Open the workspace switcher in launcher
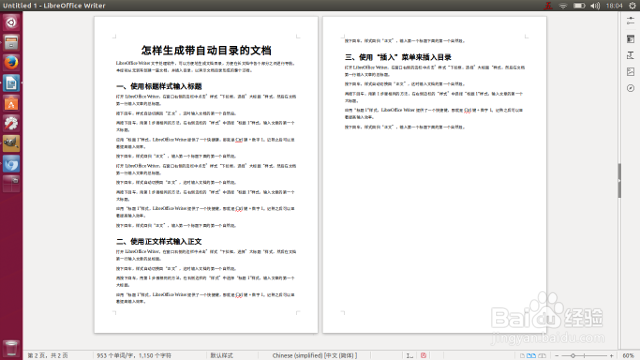640x360 pixels. coord(11,184)
